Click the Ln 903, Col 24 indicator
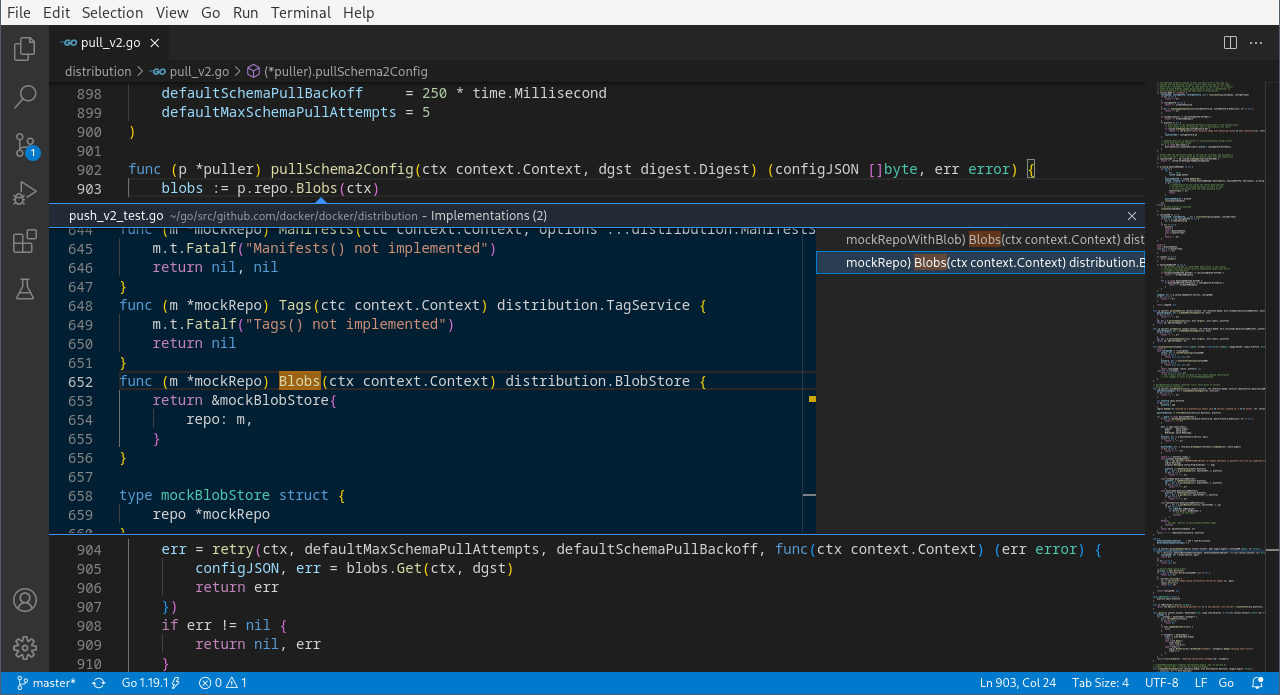The width and height of the screenshot is (1280, 695). coord(1017,683)
